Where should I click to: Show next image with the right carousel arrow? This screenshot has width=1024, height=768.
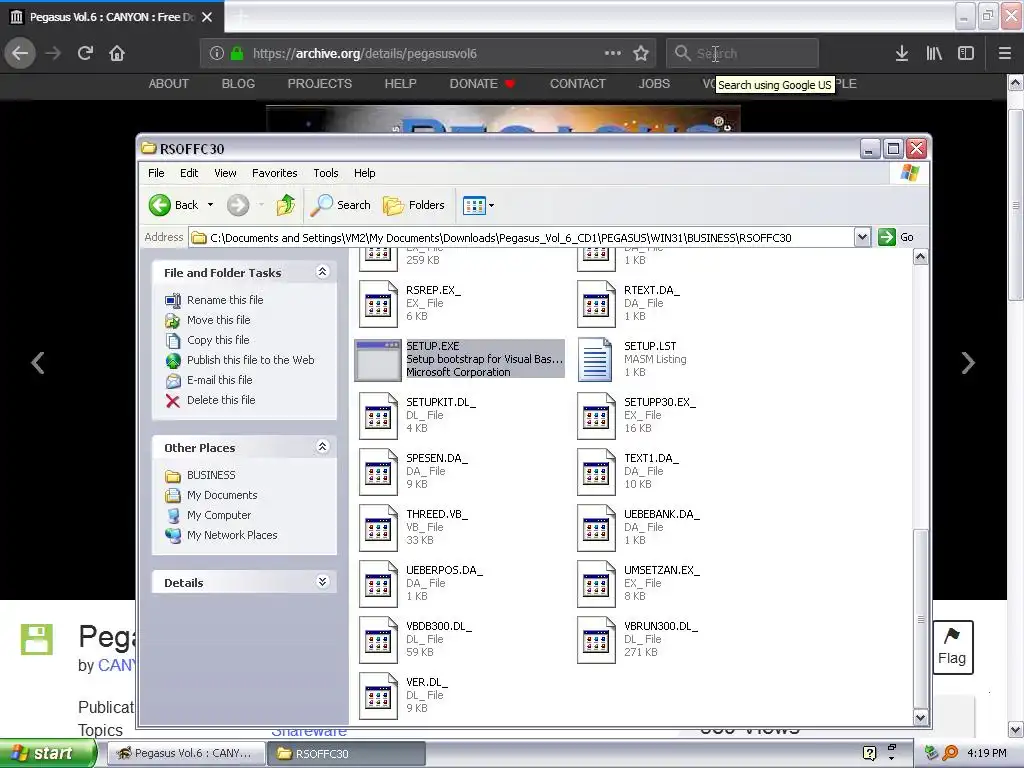point(968,362)
